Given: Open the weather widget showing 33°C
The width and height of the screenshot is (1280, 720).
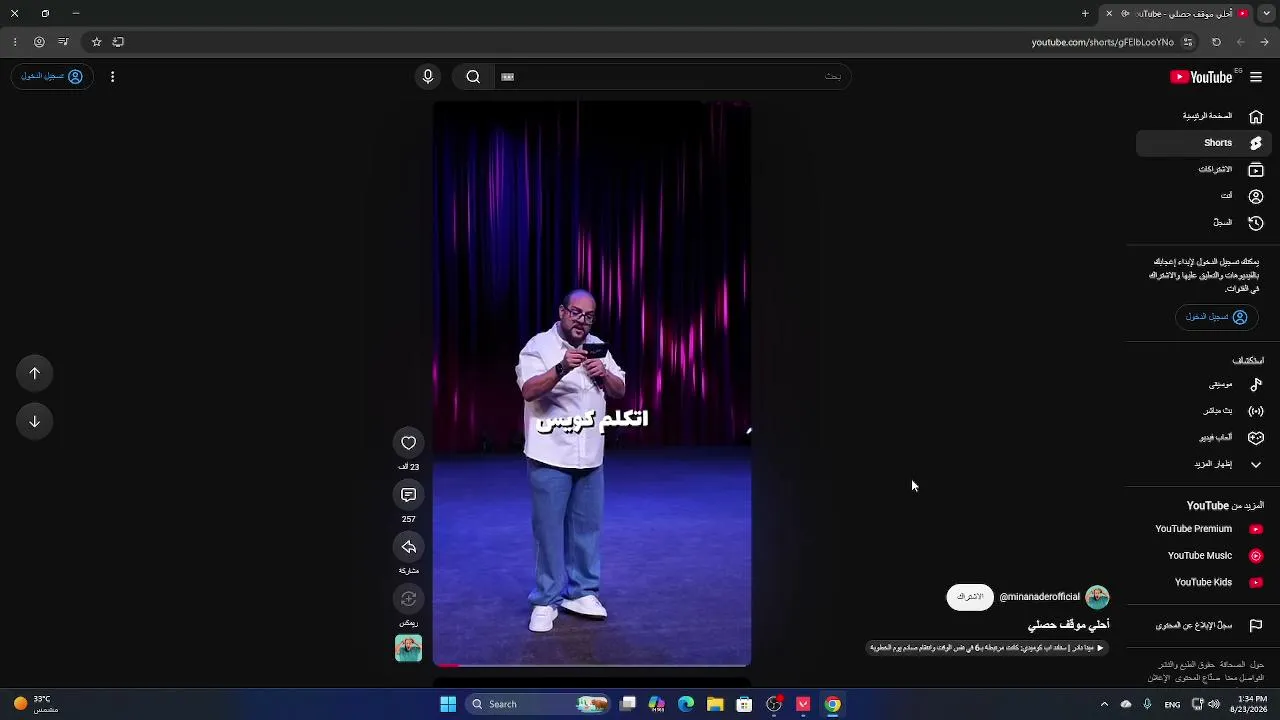Looking at the screenshot, I should 36,704.
